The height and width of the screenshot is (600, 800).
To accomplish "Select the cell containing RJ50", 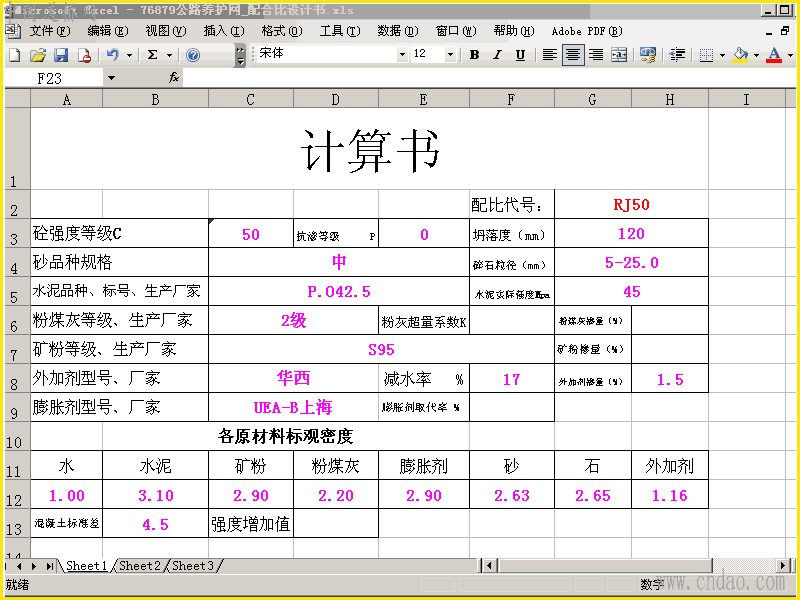I will (631, 205).
